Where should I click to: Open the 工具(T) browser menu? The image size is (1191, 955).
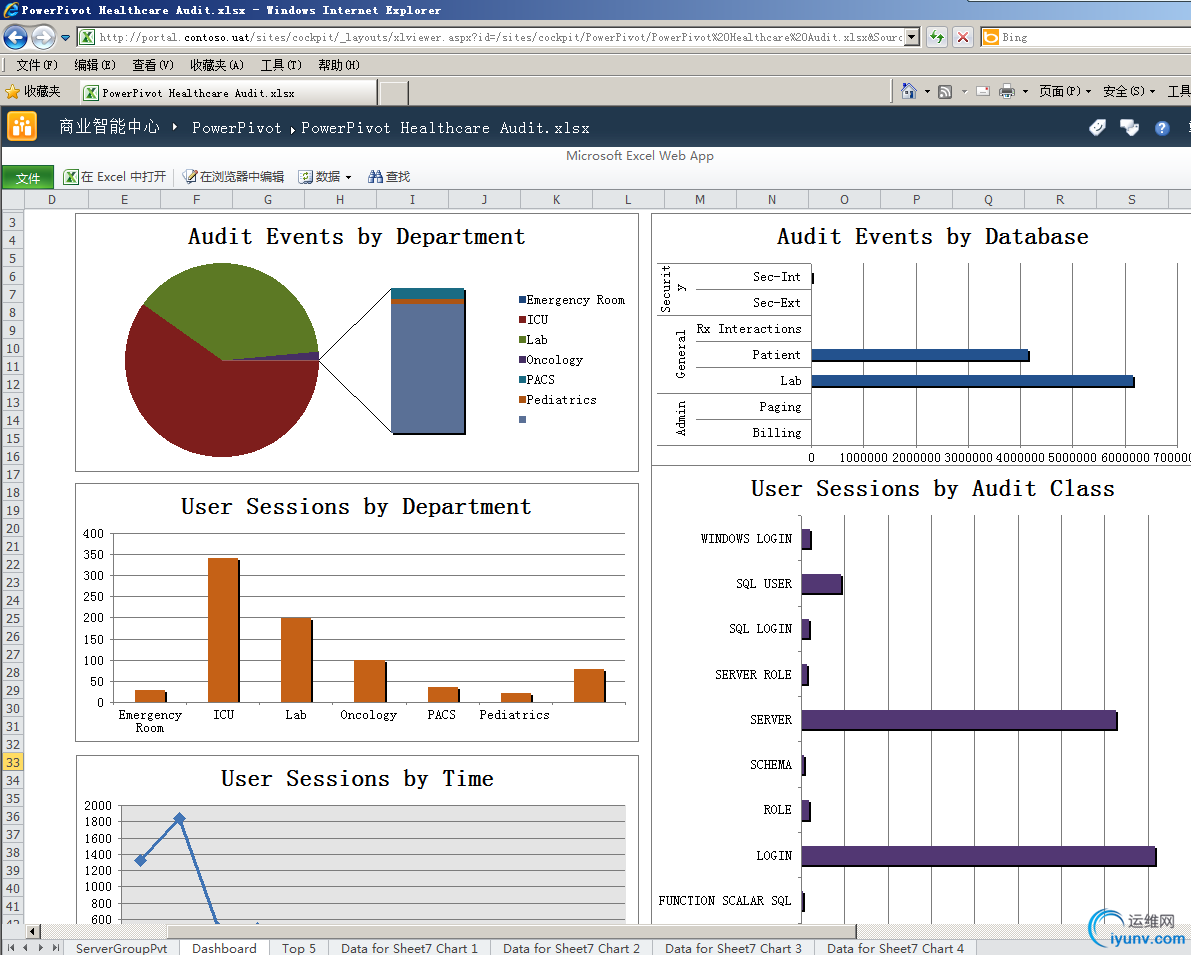tap(281, 65)
